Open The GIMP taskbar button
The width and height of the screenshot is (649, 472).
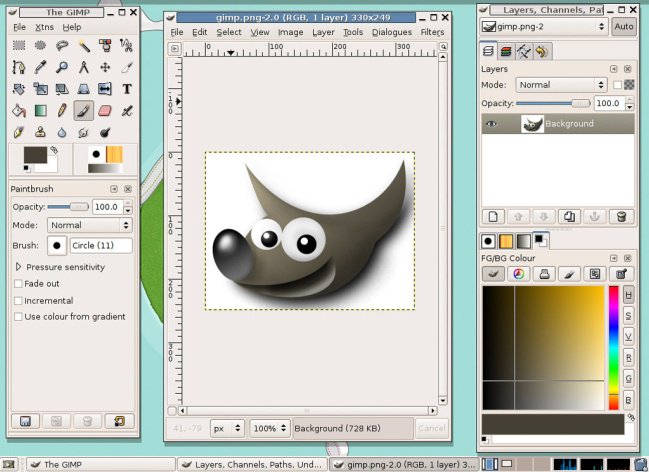(x=101, y=465)
